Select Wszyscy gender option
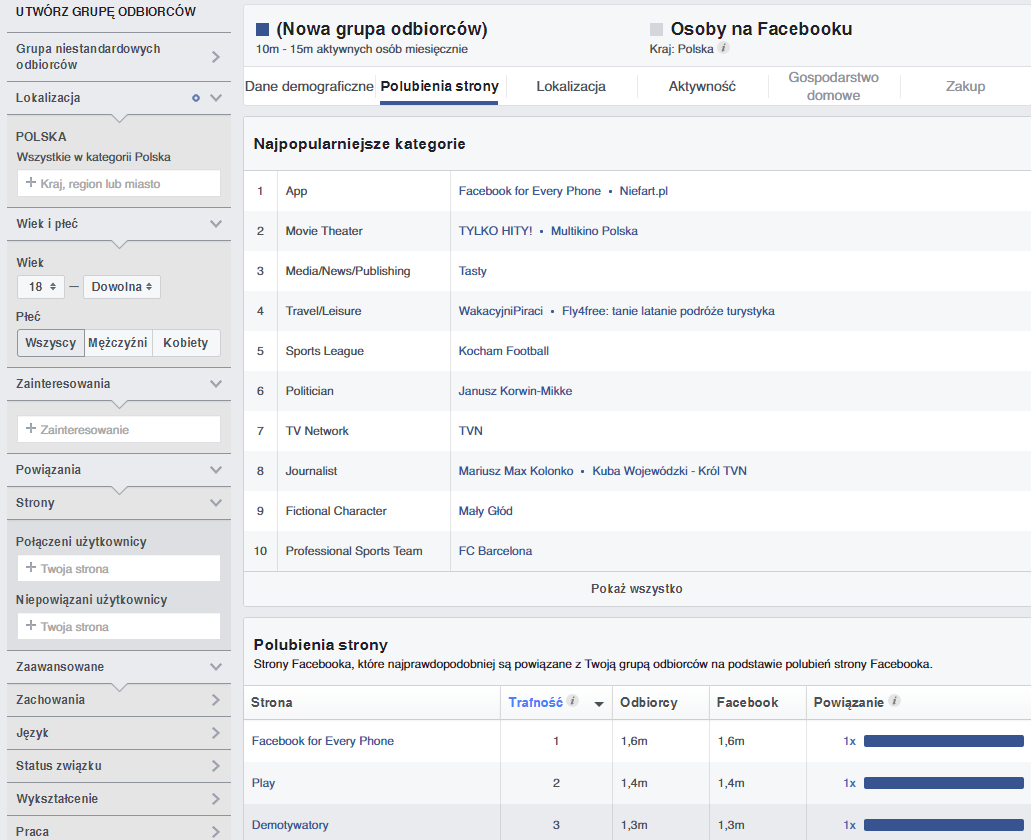 point(51,343)
